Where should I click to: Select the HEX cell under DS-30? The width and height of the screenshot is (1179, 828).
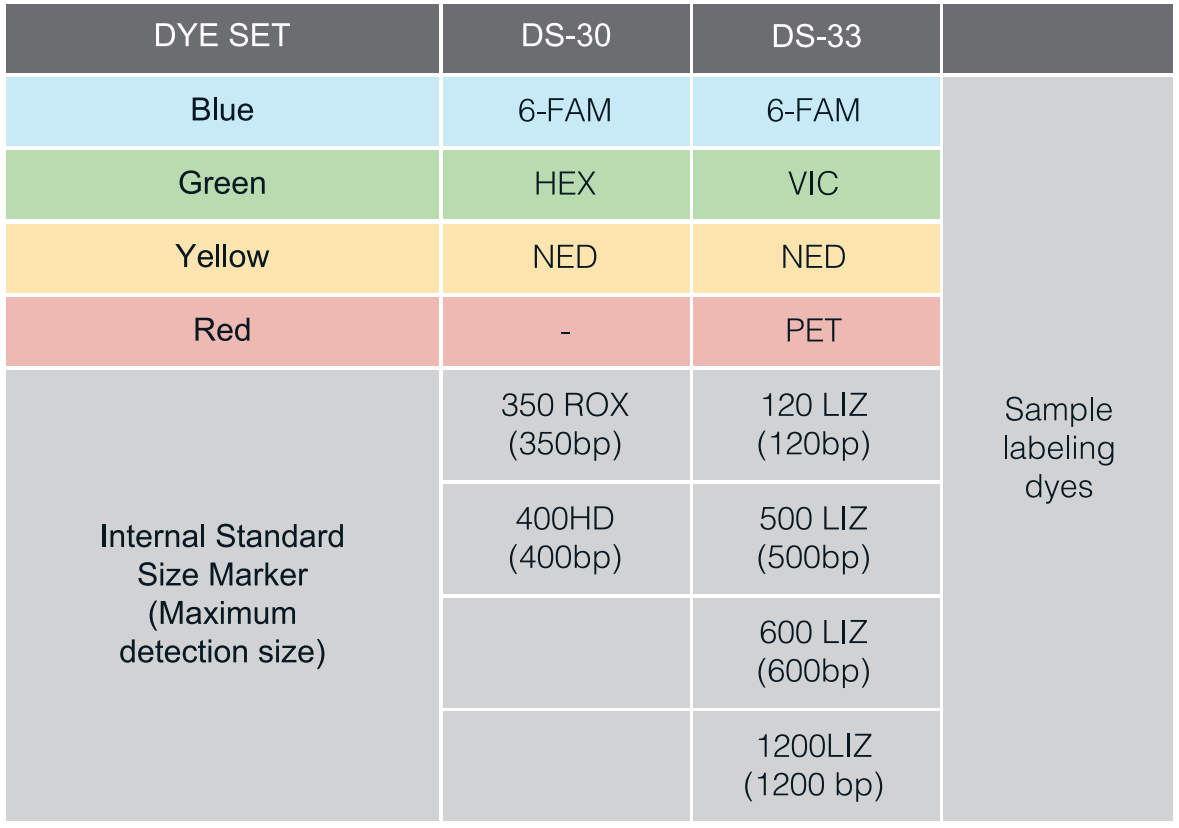pos(565,184)
